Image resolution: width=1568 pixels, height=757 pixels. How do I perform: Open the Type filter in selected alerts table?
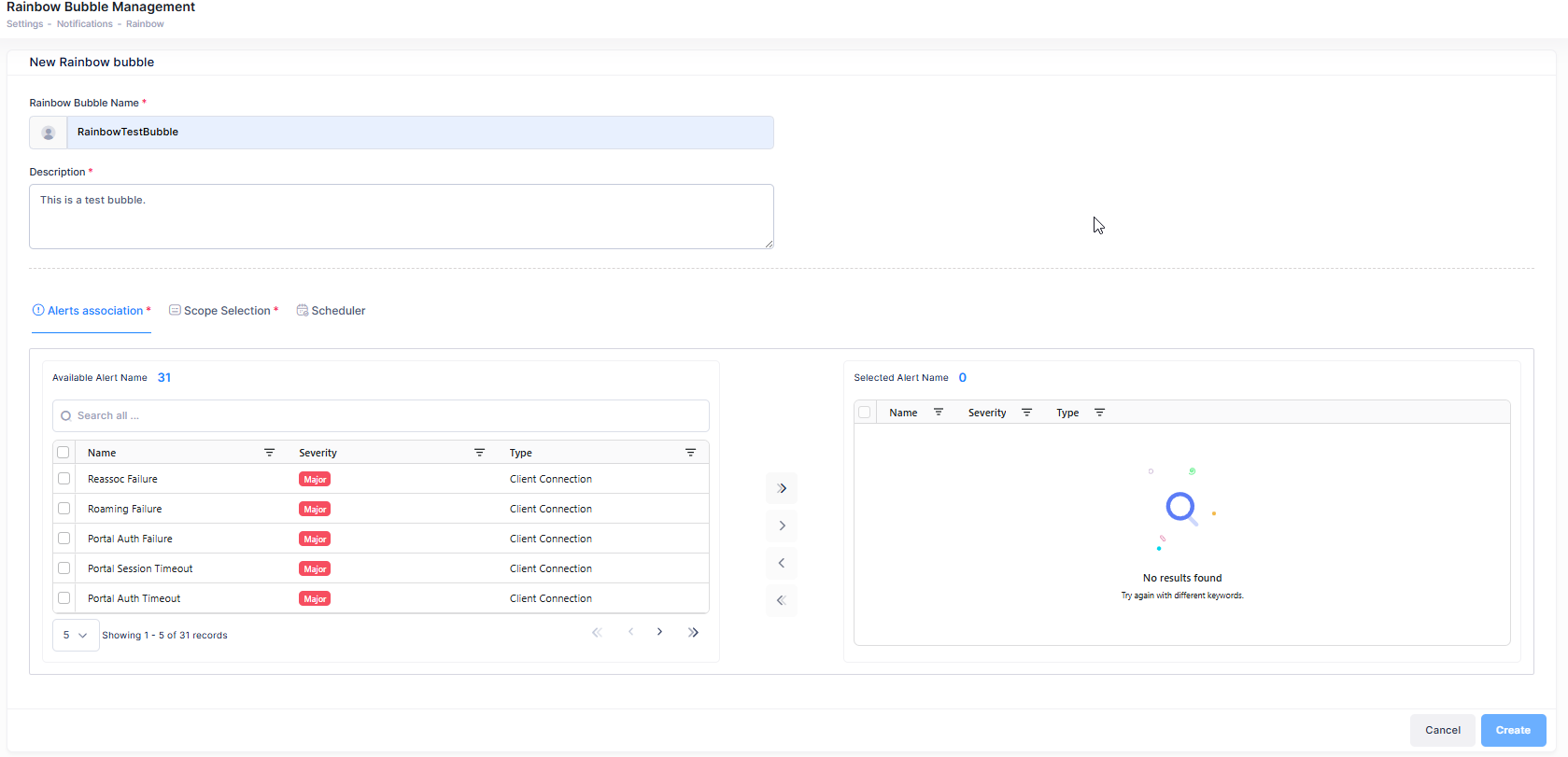click(1099, 413)
